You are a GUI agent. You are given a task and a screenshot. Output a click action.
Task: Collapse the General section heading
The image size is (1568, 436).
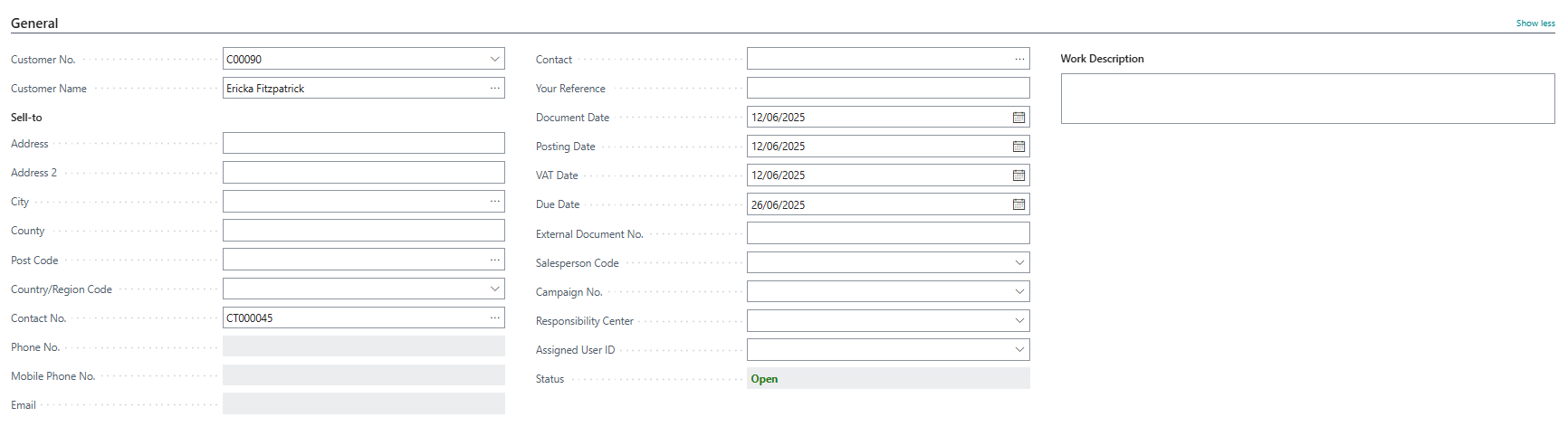coord(34,24)
